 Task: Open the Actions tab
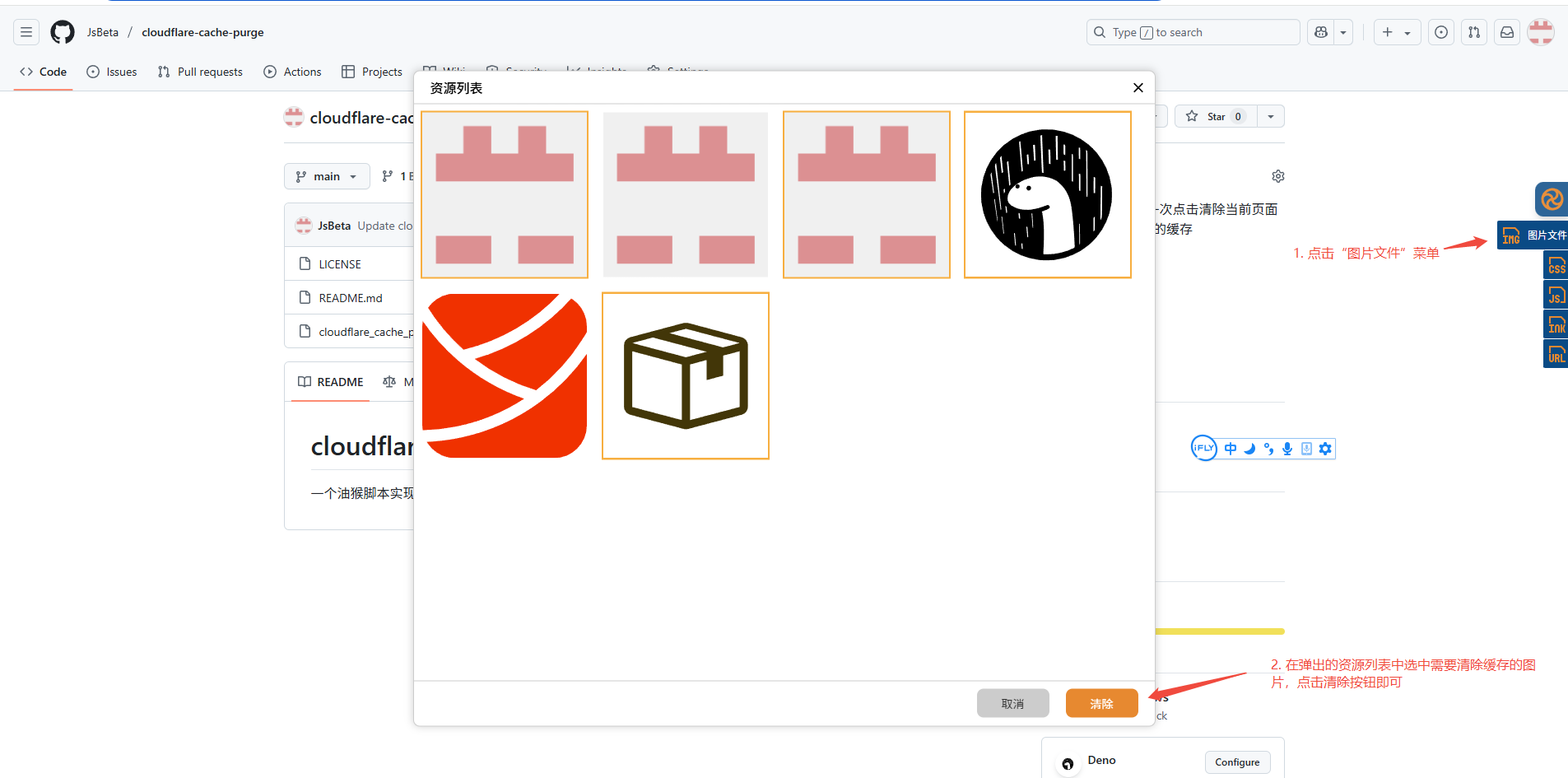coord(292,72)
